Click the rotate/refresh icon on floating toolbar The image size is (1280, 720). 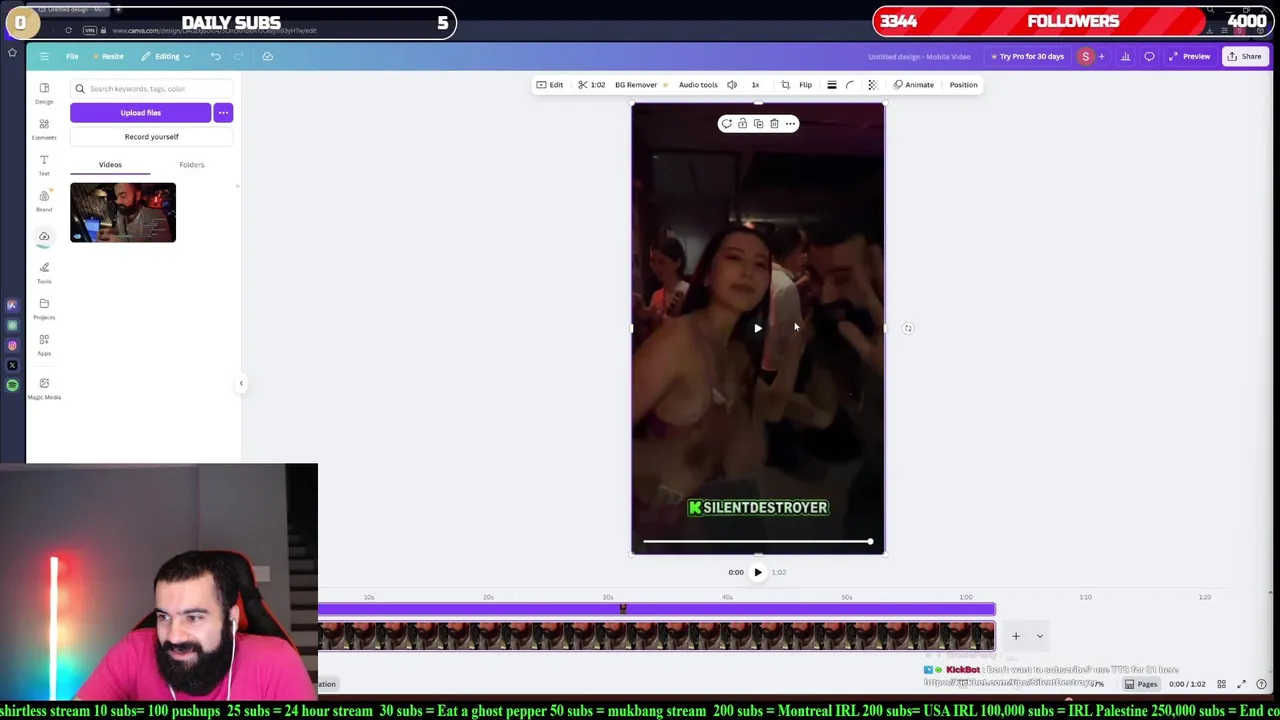click(726, 124)
